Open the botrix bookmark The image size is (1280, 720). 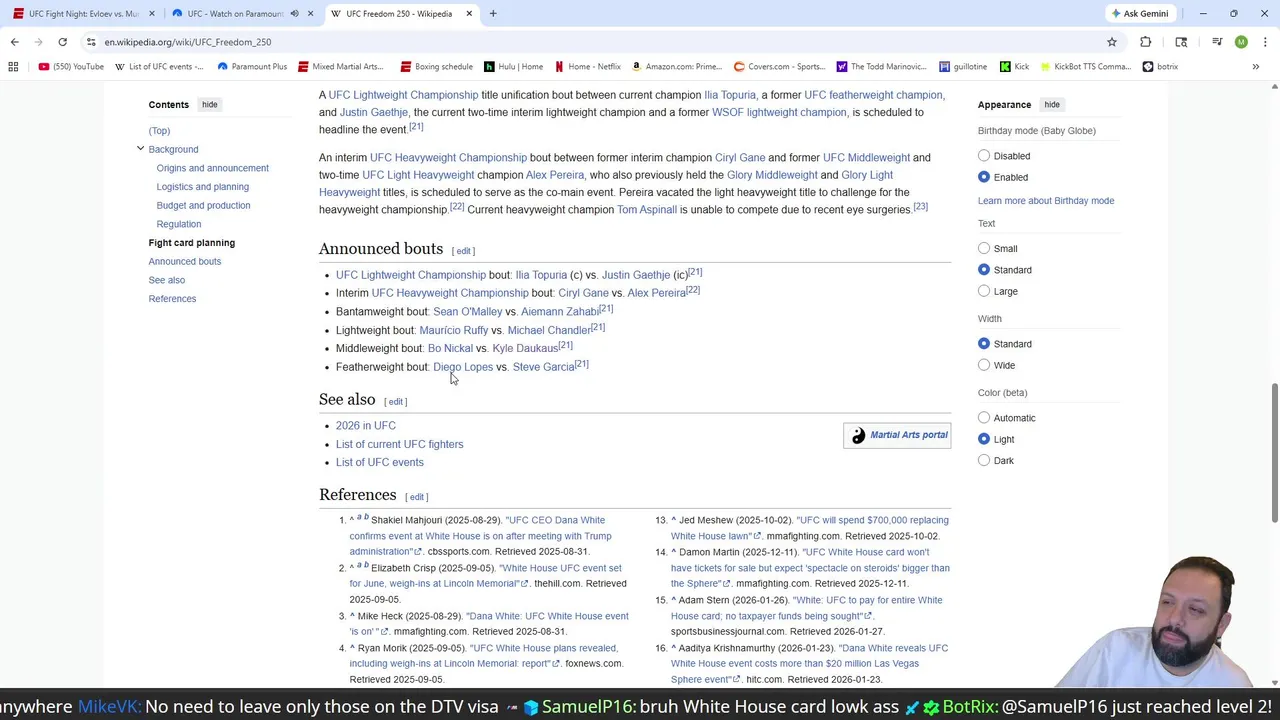[1160, 67]
